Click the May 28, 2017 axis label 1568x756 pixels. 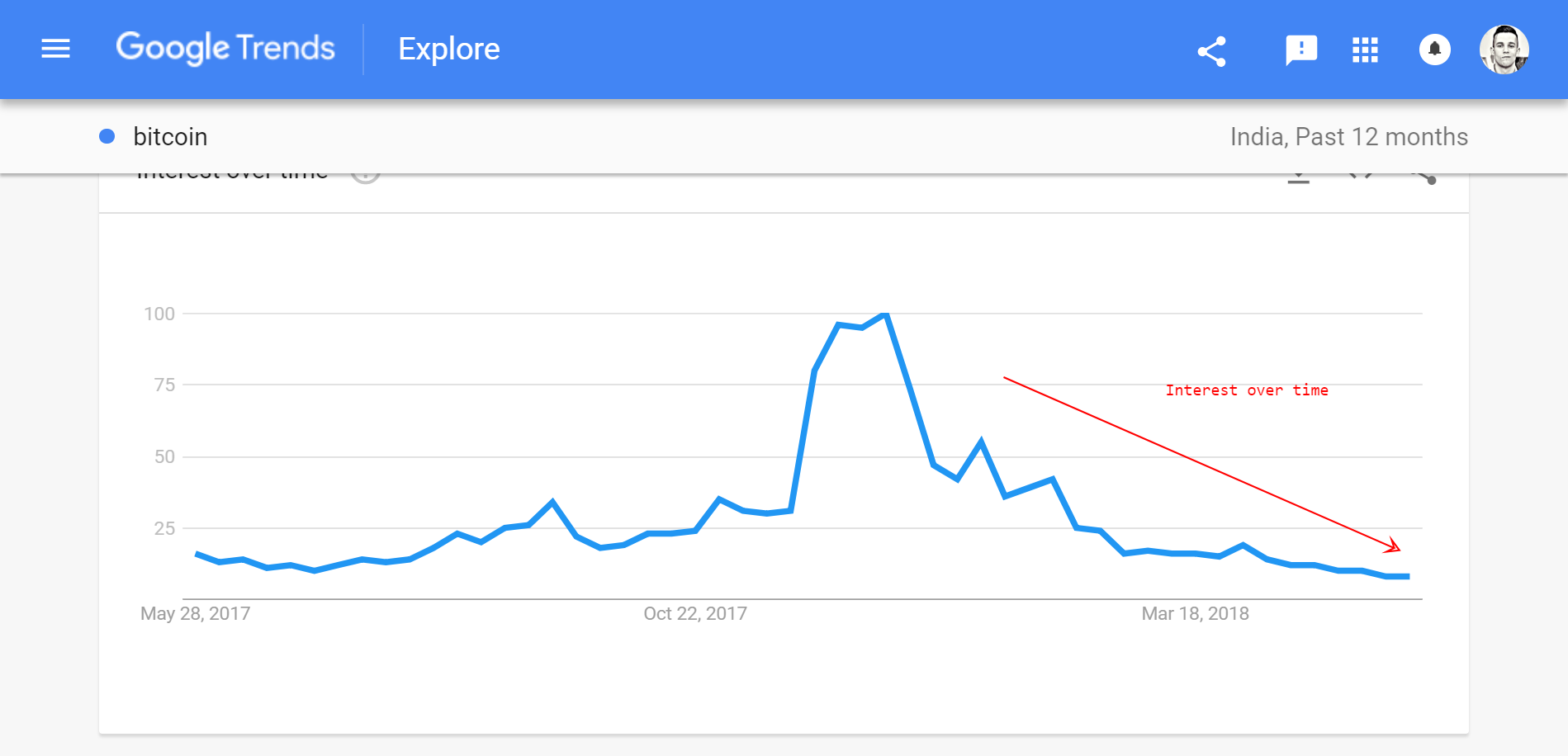point(195,614)
